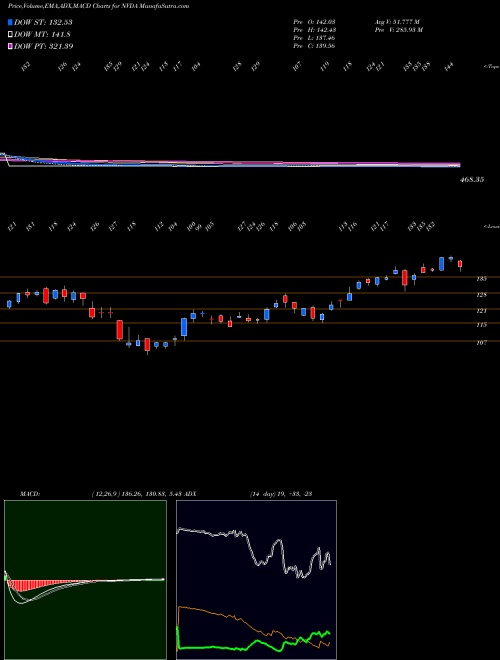The width and height of the screenshot is (500, 660).
Task: Click the 128 price level label
Action: [481, 295]
